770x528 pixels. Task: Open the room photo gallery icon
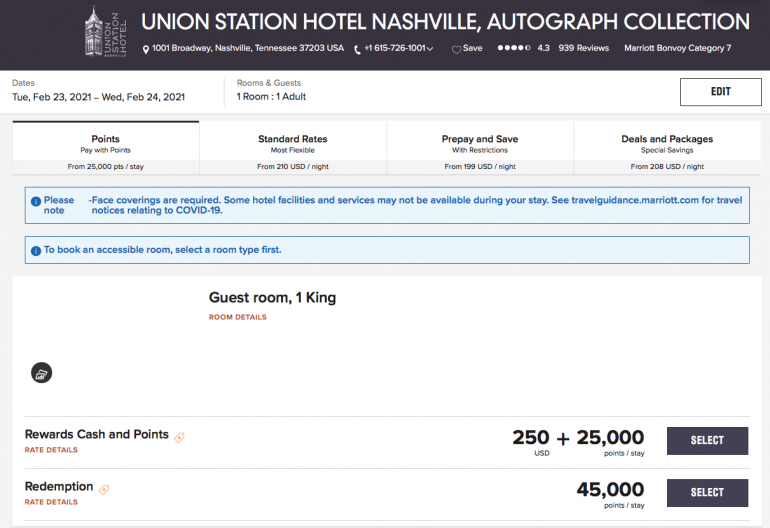41,373
